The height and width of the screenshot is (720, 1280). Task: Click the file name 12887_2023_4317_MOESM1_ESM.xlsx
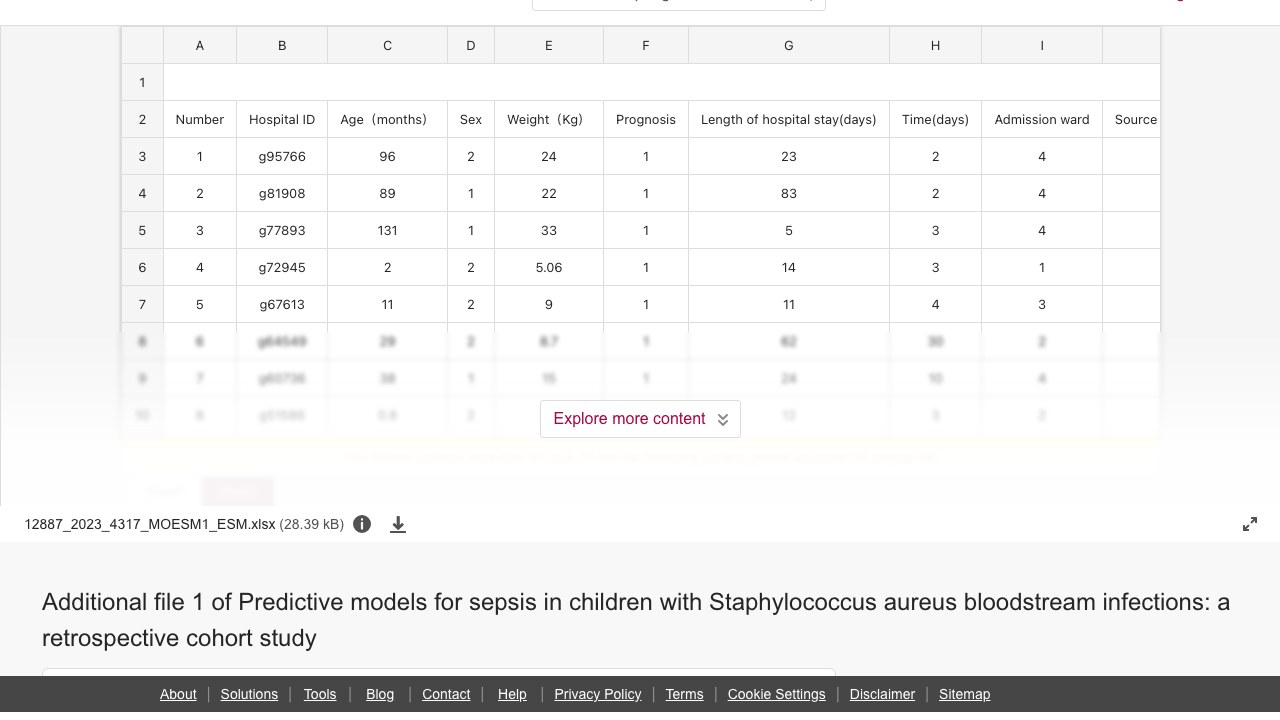(x=150, y=524)
